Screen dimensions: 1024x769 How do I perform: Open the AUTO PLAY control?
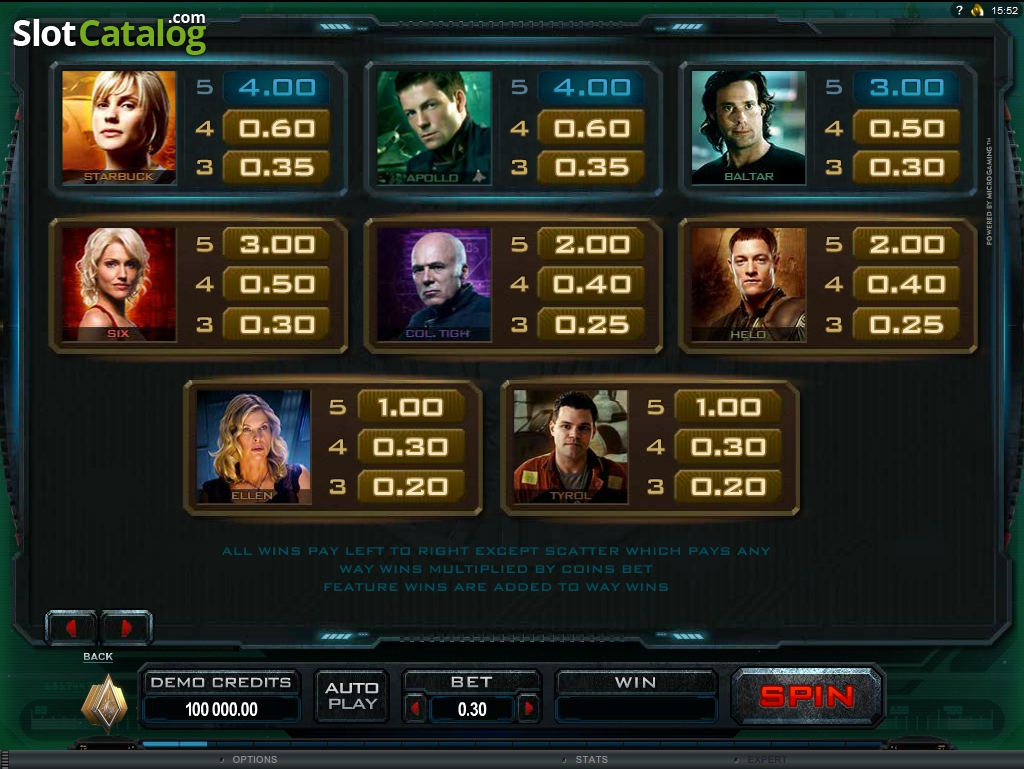352,696
